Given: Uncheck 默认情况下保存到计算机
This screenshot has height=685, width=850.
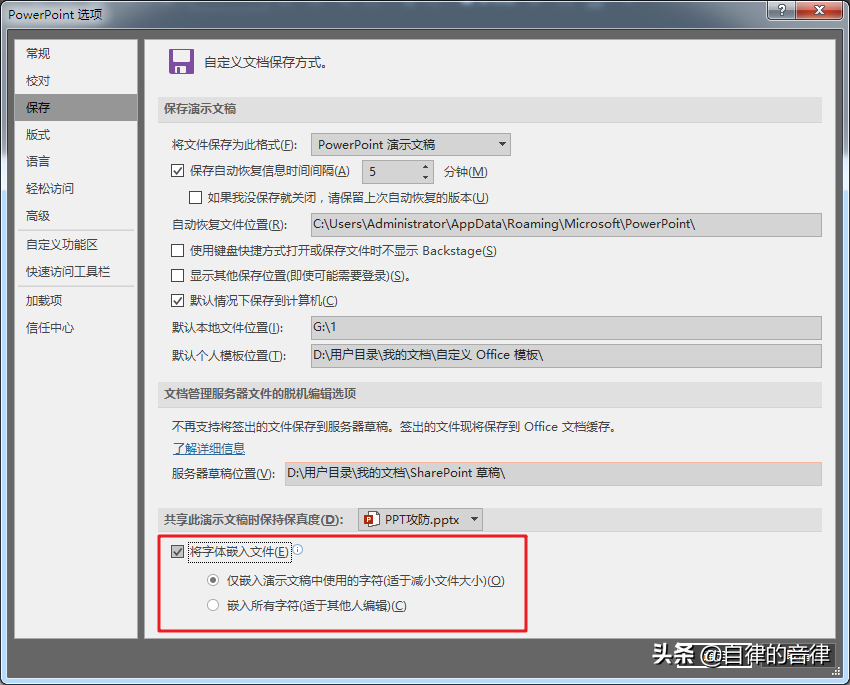Looking at the screenshot, I should pos(177,300).
